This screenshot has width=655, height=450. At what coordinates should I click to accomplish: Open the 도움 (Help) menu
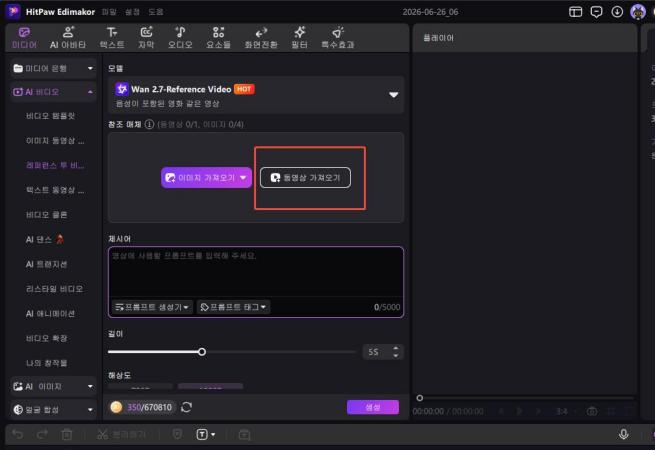[156, 12]
